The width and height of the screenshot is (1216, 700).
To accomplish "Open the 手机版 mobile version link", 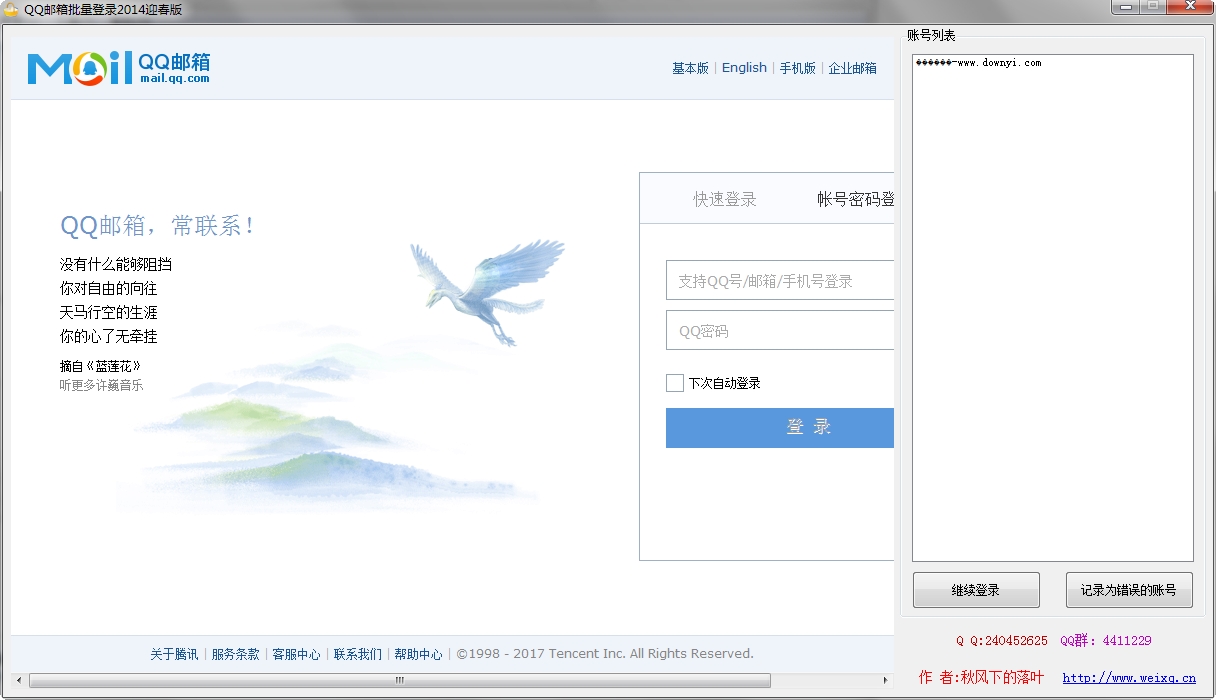I will point(797,67).
